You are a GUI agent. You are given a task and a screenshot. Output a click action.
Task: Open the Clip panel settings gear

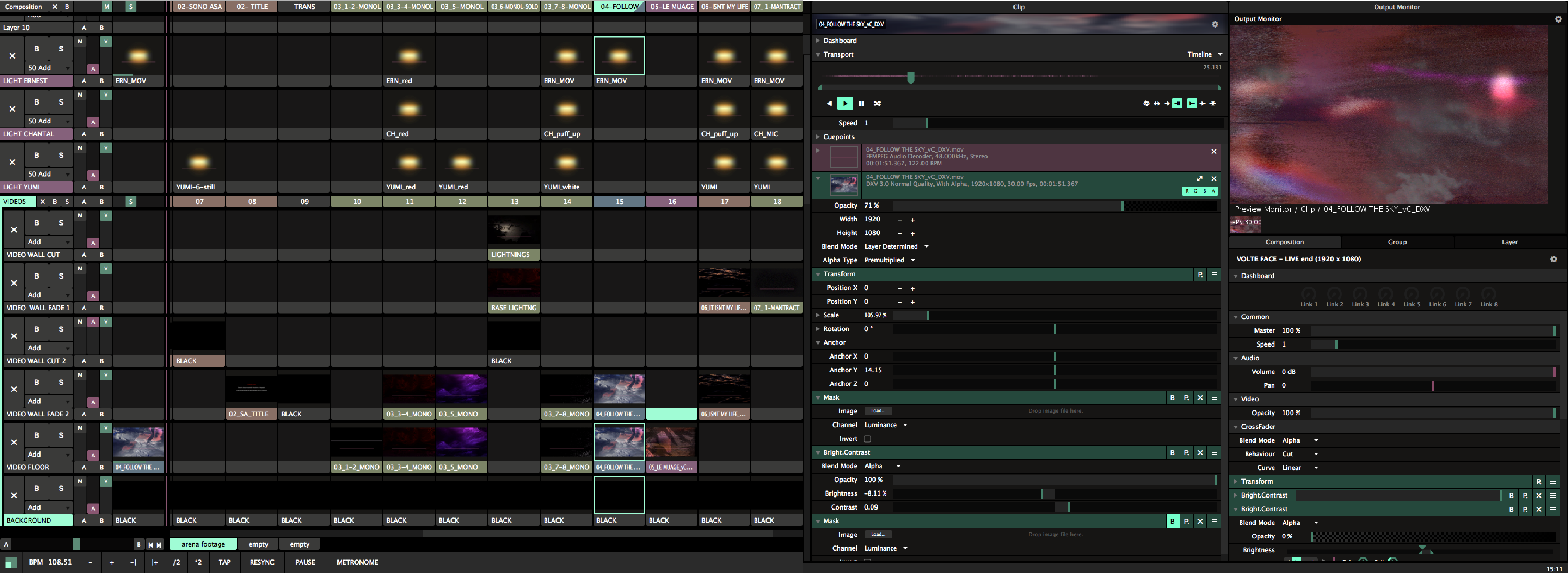(1215, 24)
